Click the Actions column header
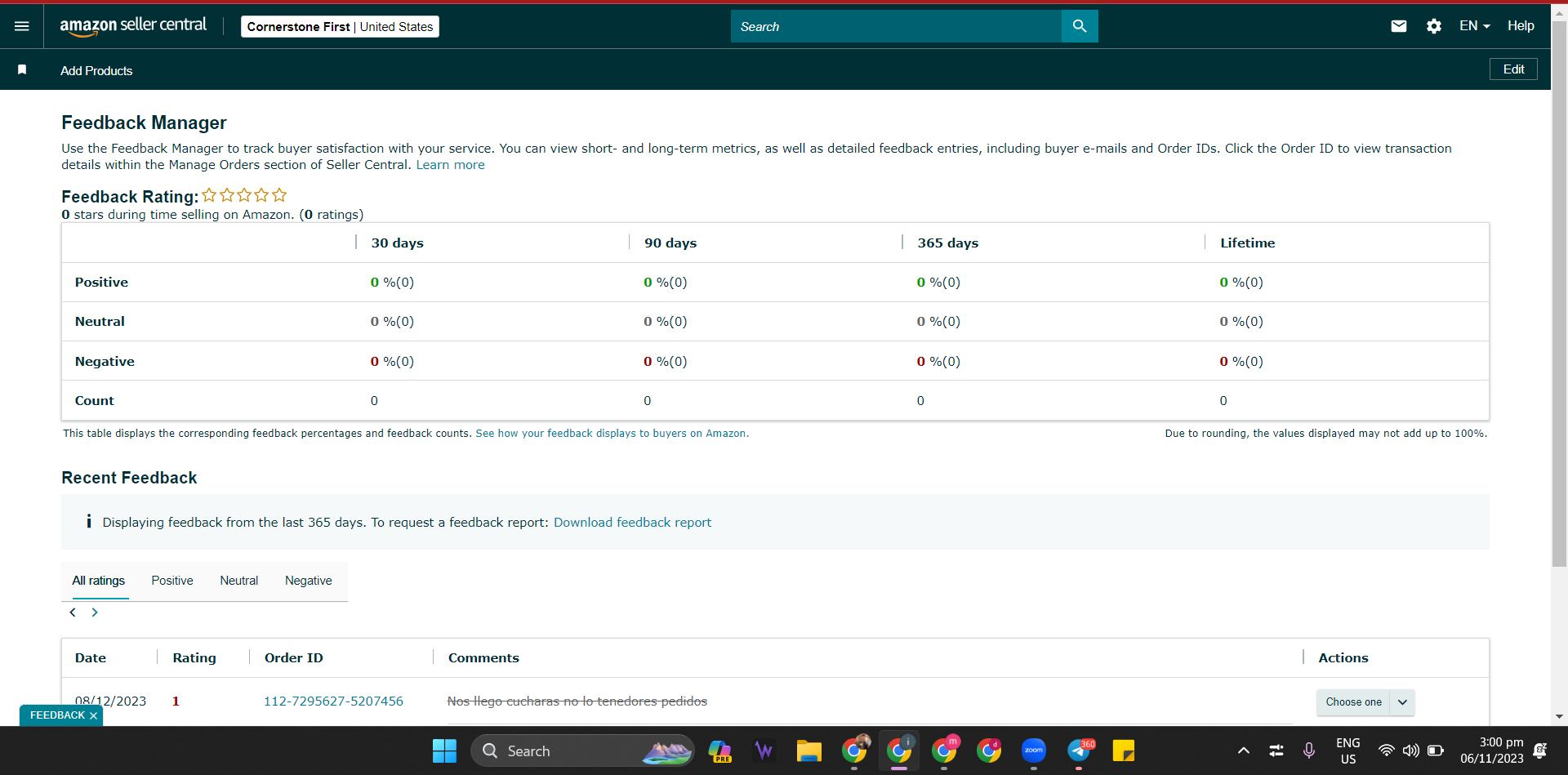This screenshot has height=775, width=1568. [x=1343, y=658]
